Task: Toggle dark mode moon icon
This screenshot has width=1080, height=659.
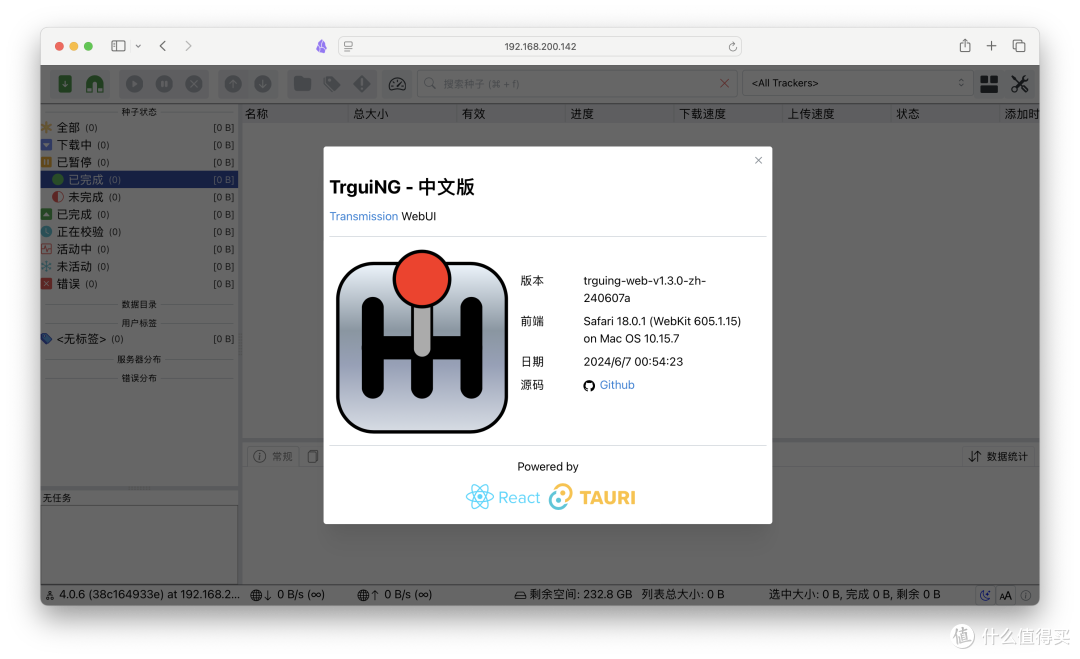Action: click(x=986, y=596)
